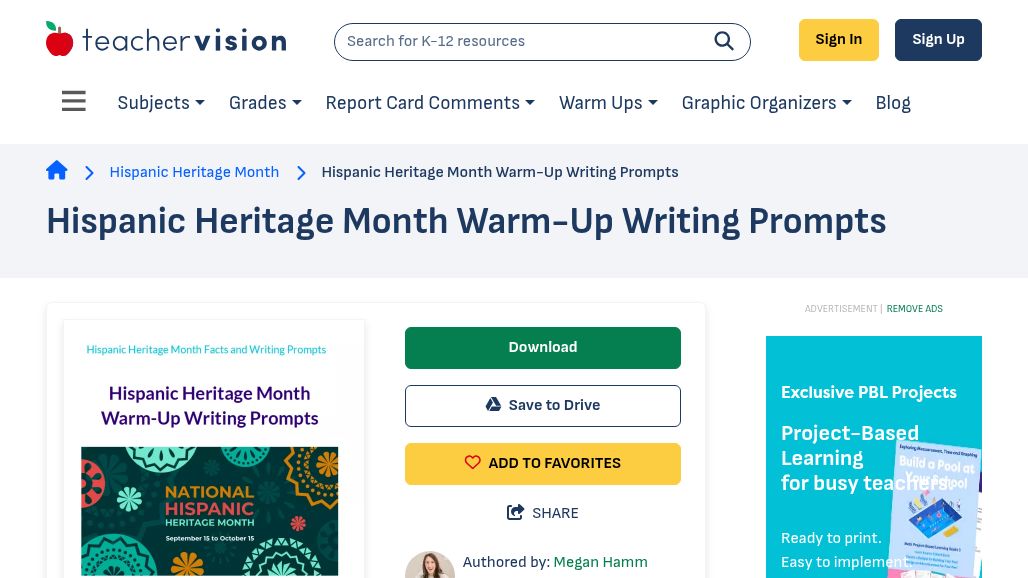
Task: Click the TeacherVision apple logo
Action: tap(60, 40)
